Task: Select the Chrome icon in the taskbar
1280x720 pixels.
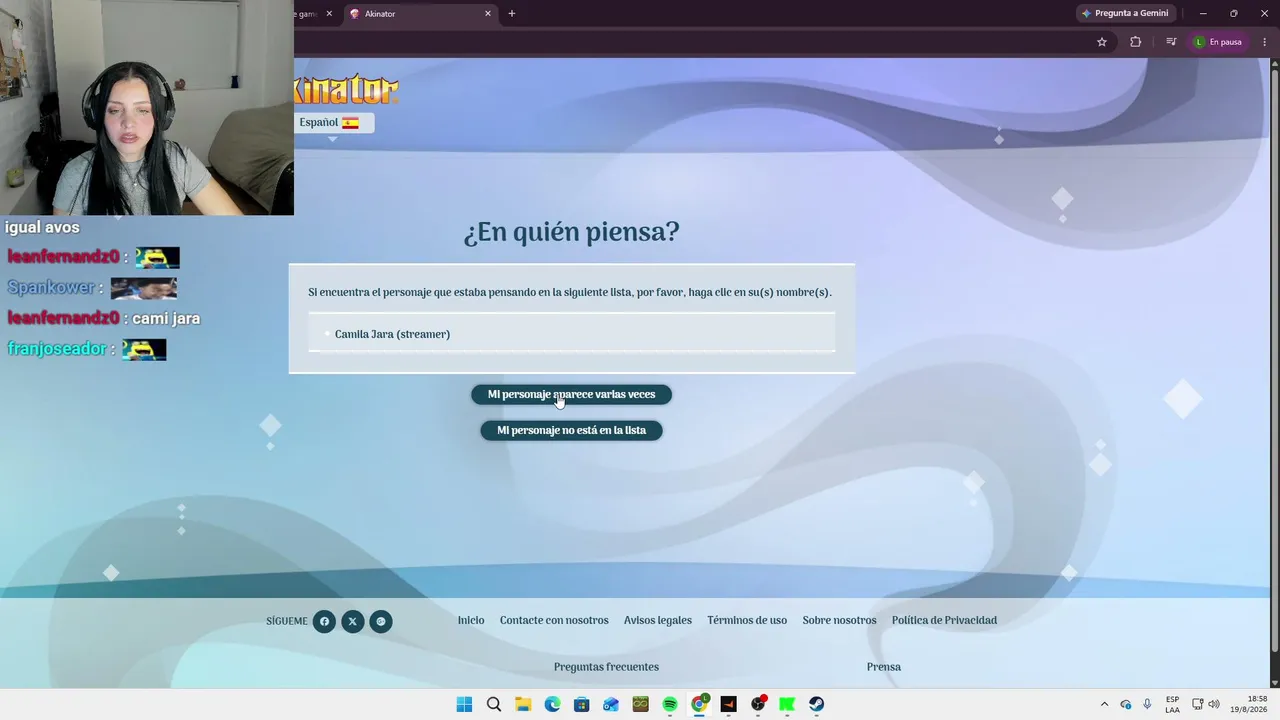Action: coord(700,704)
